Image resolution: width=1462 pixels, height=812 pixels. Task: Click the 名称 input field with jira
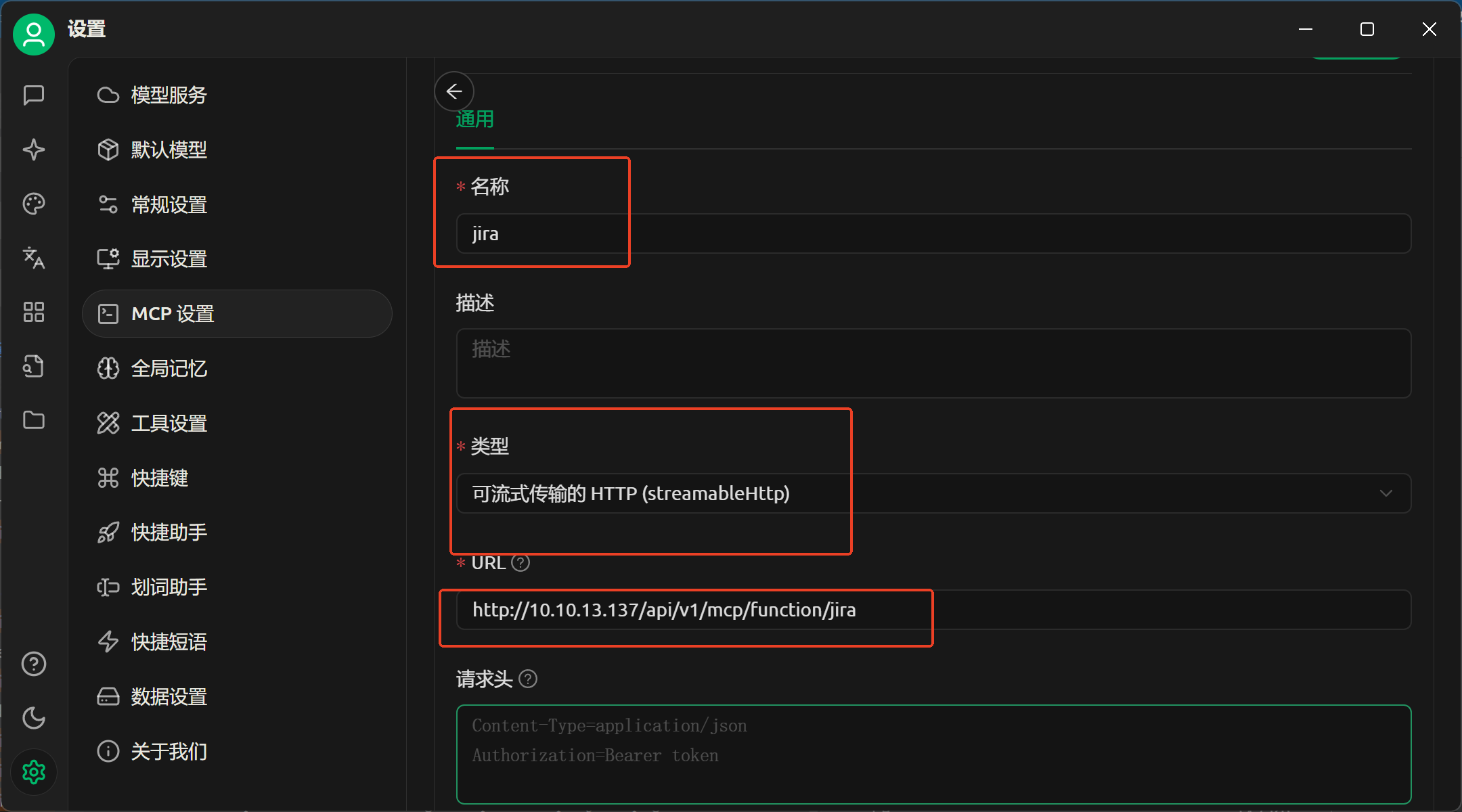(933, 234)
